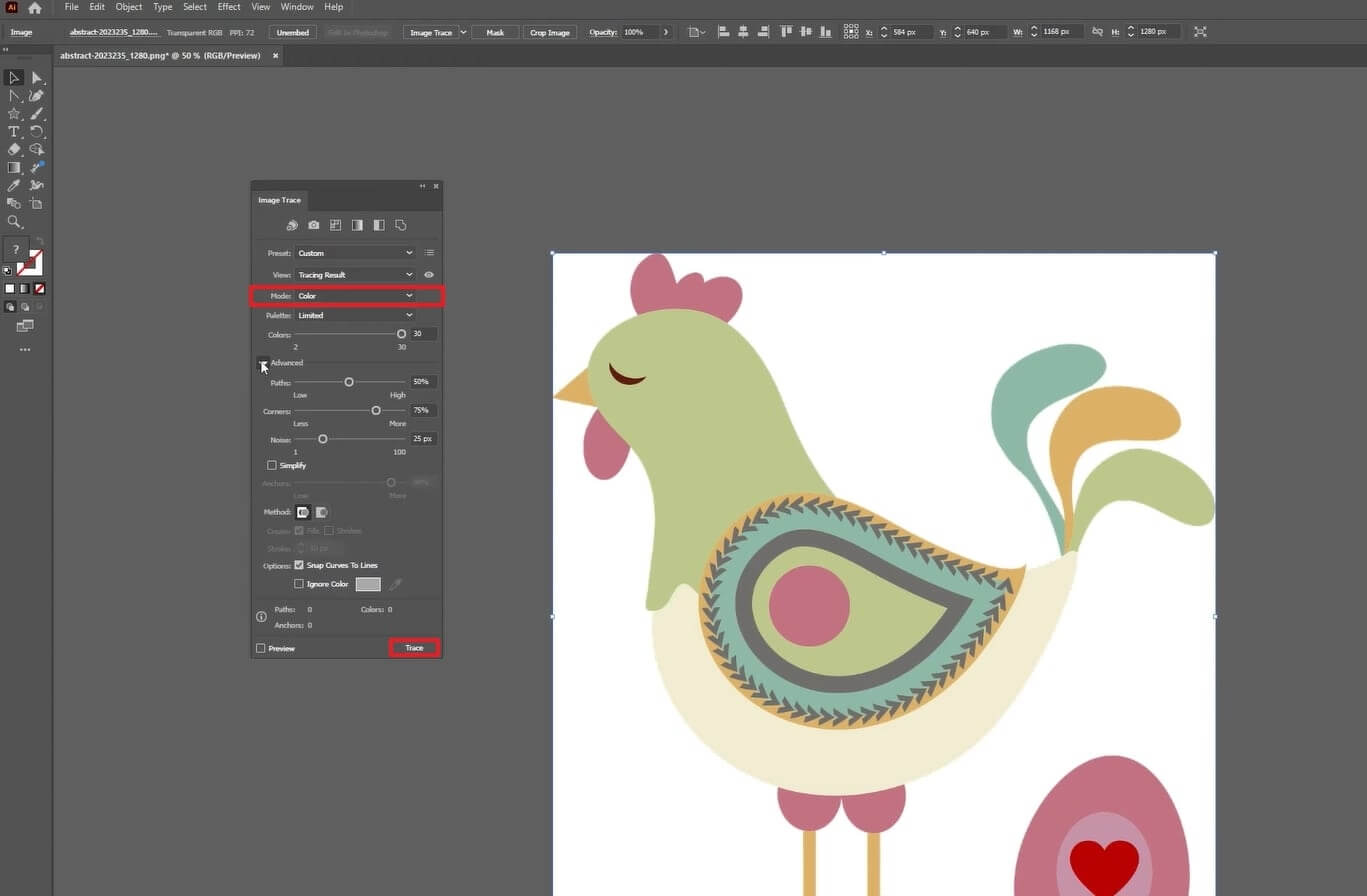Toggle the tracing View eye icon
The image size is (1367, 896).
click(429, 274)
